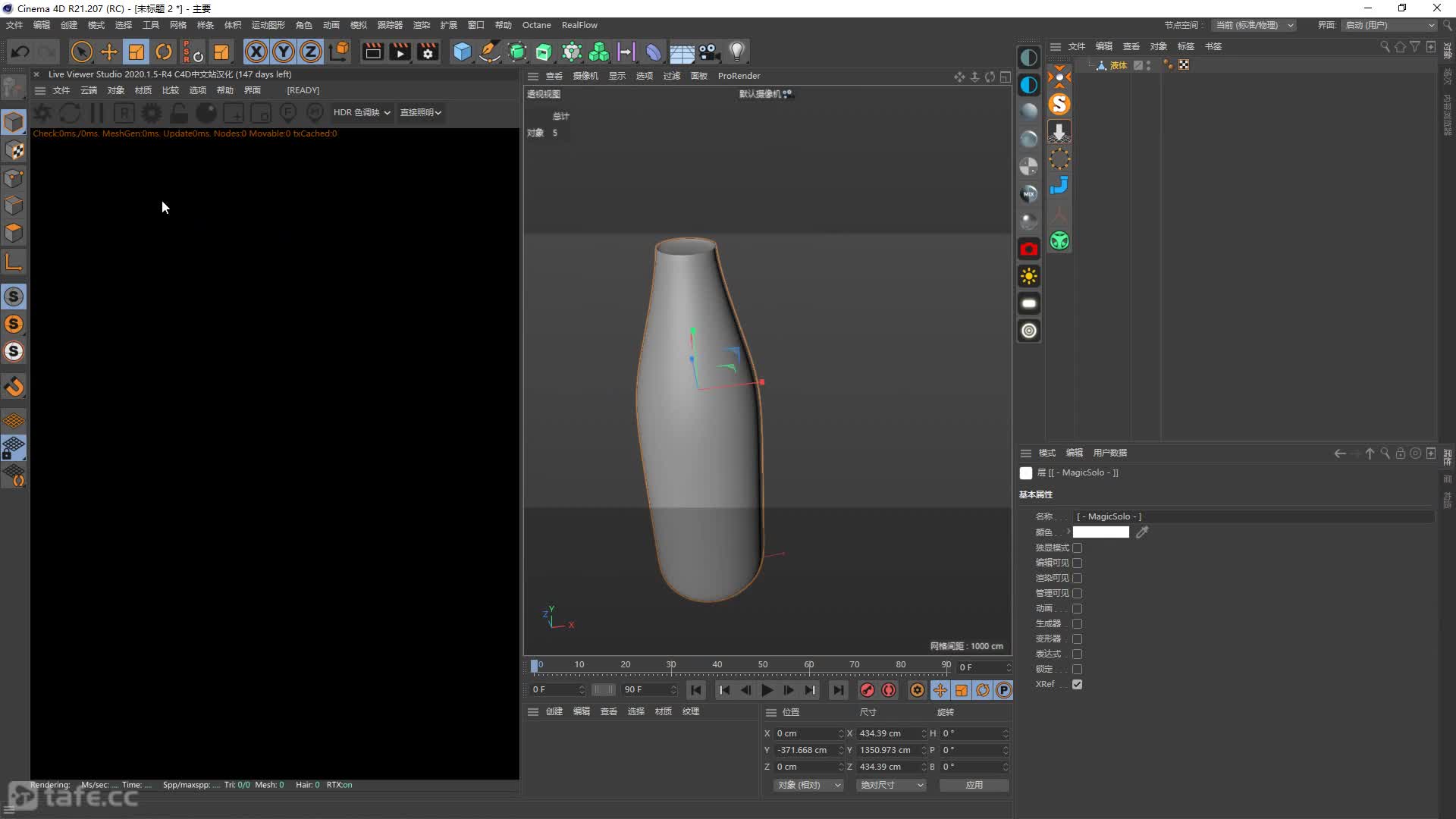Open the material manager 创建 menu
The image size is (1456, 819).
pyautogui.click(x=554, y=711)
